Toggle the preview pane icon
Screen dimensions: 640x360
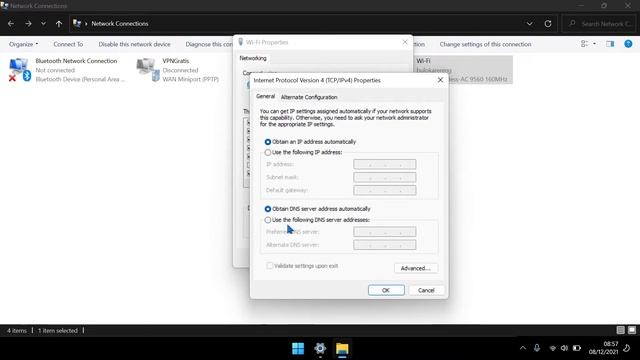point(610,44)
